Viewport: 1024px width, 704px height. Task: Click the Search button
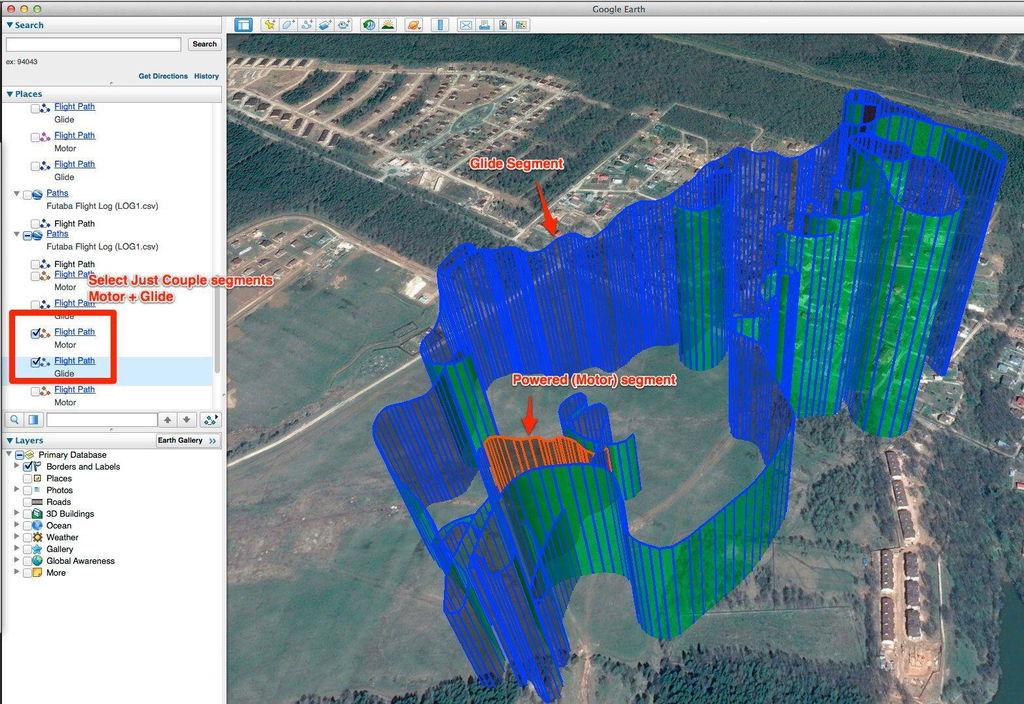point(204,44)
